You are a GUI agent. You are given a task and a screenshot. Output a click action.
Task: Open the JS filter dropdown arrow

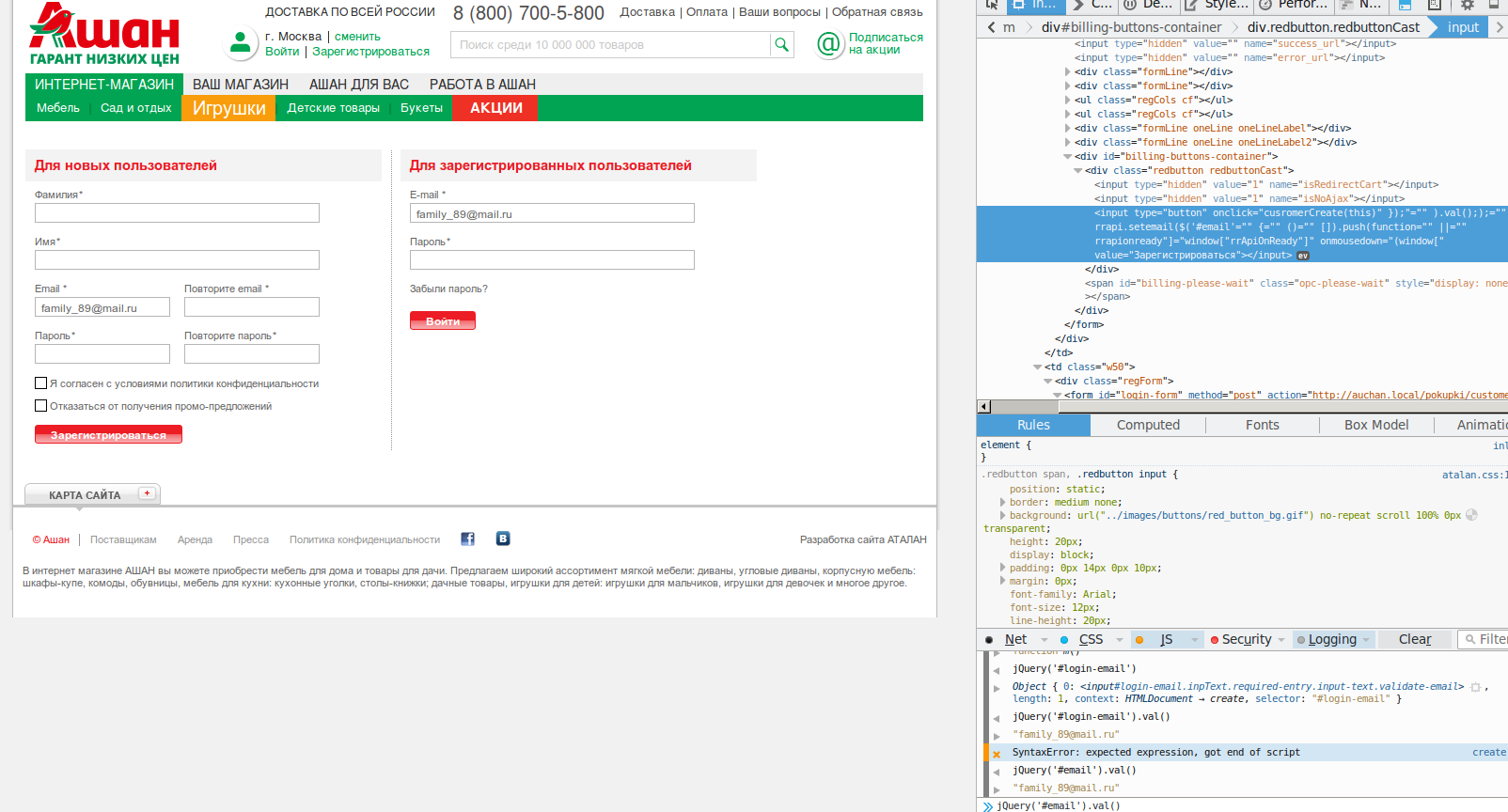(1195, 640)
